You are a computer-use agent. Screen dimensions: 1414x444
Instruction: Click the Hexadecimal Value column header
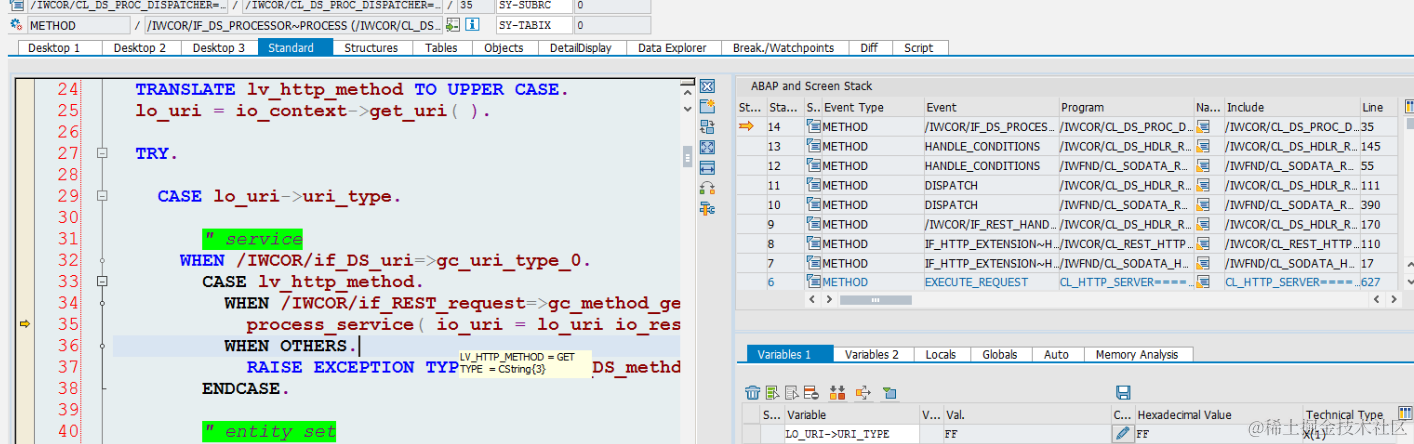click(x=1217, y=415)
